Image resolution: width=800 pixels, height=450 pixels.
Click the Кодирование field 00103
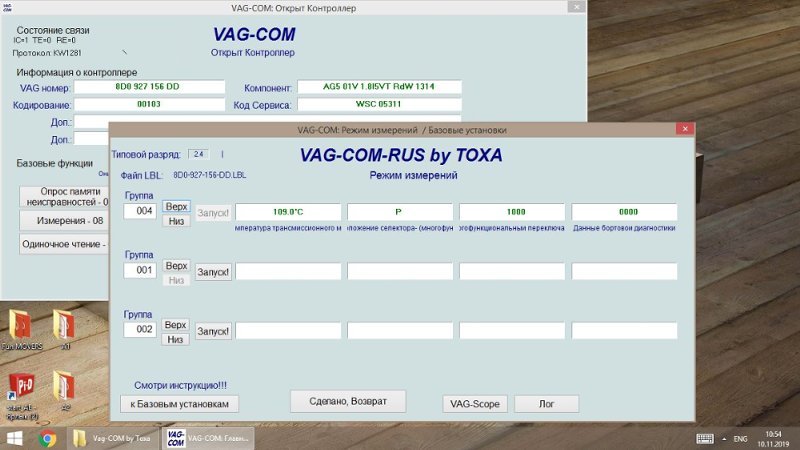149,104
